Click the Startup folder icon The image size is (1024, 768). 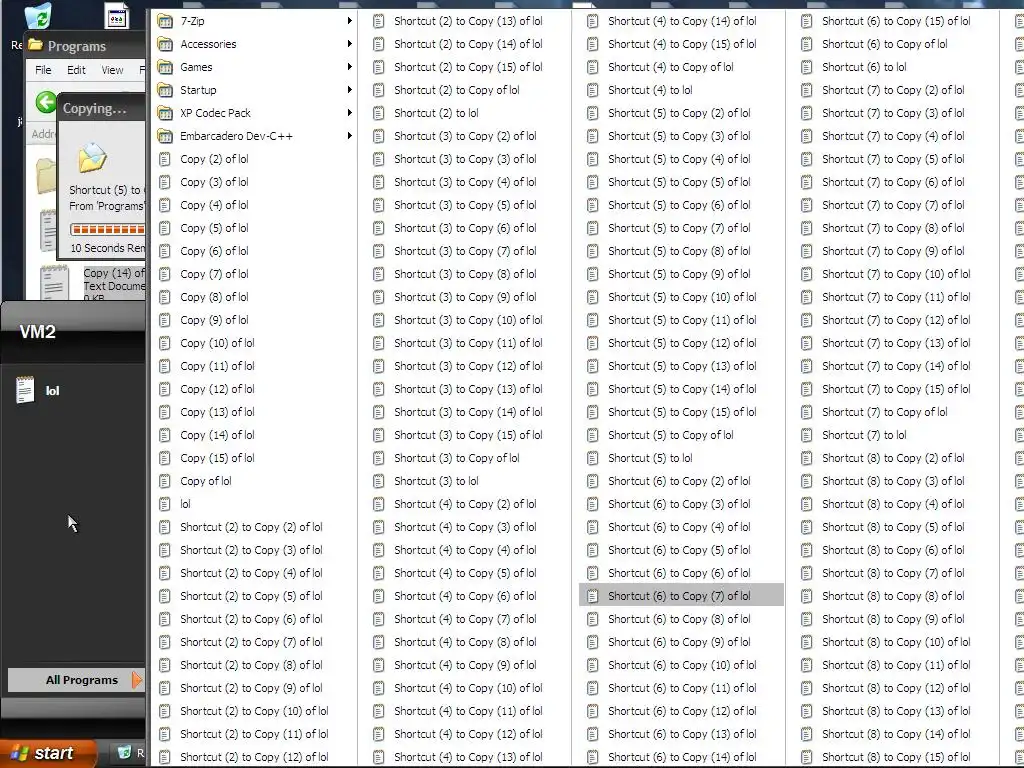click(165, 90)
